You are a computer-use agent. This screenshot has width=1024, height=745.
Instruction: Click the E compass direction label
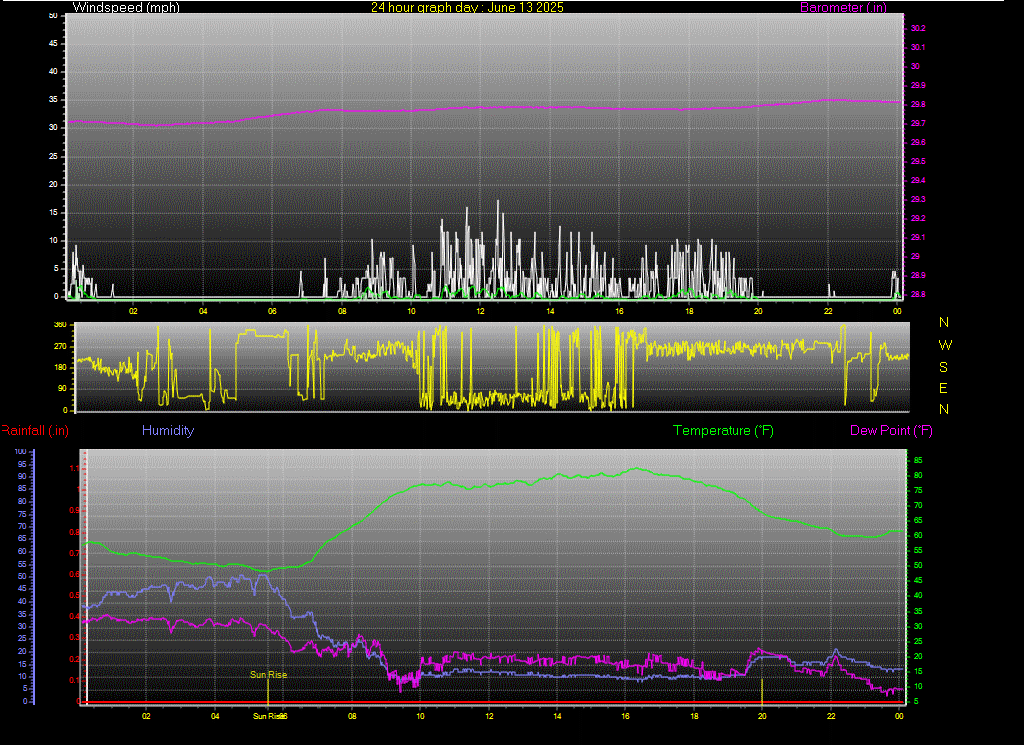[943, 388]
